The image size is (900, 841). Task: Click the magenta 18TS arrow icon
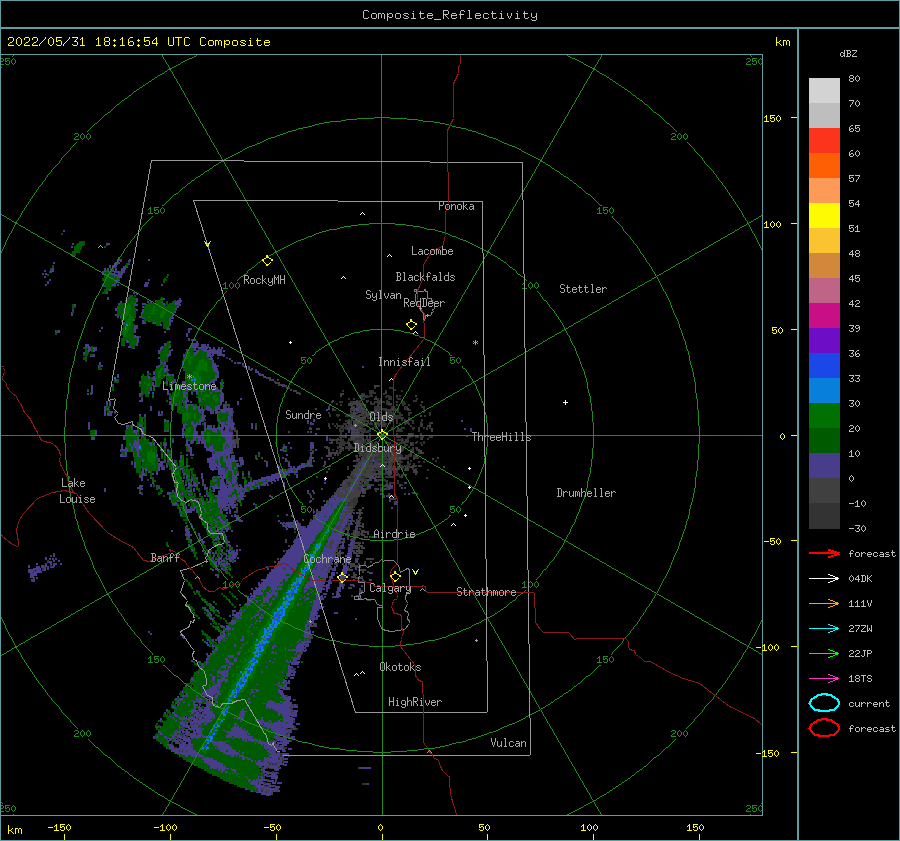824,679
